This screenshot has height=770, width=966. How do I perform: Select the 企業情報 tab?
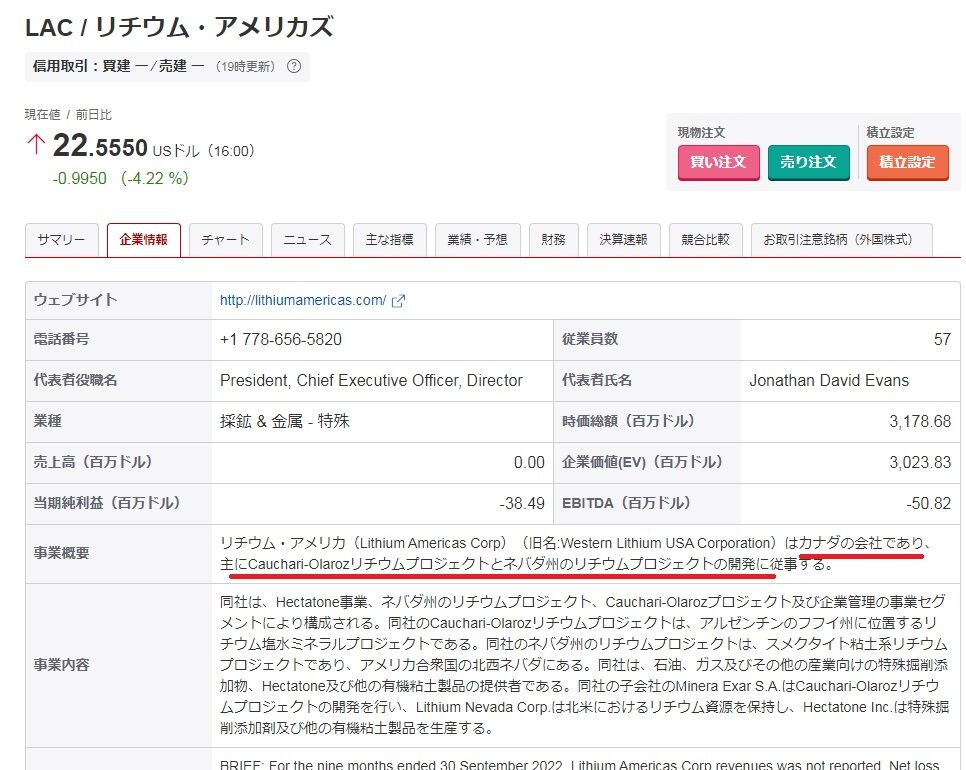tap(144, 240)
